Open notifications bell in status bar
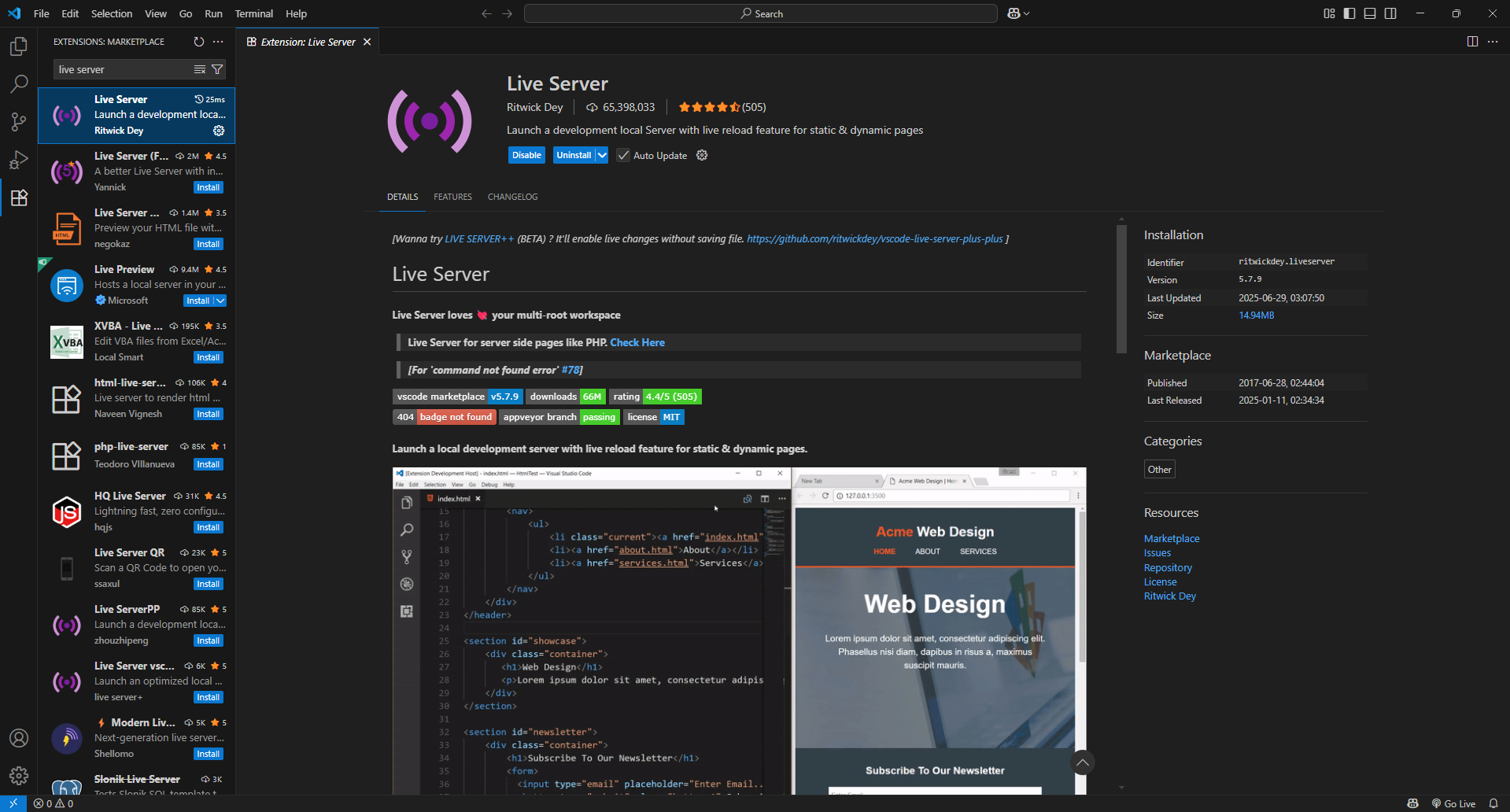 (x=1493, y=803)
